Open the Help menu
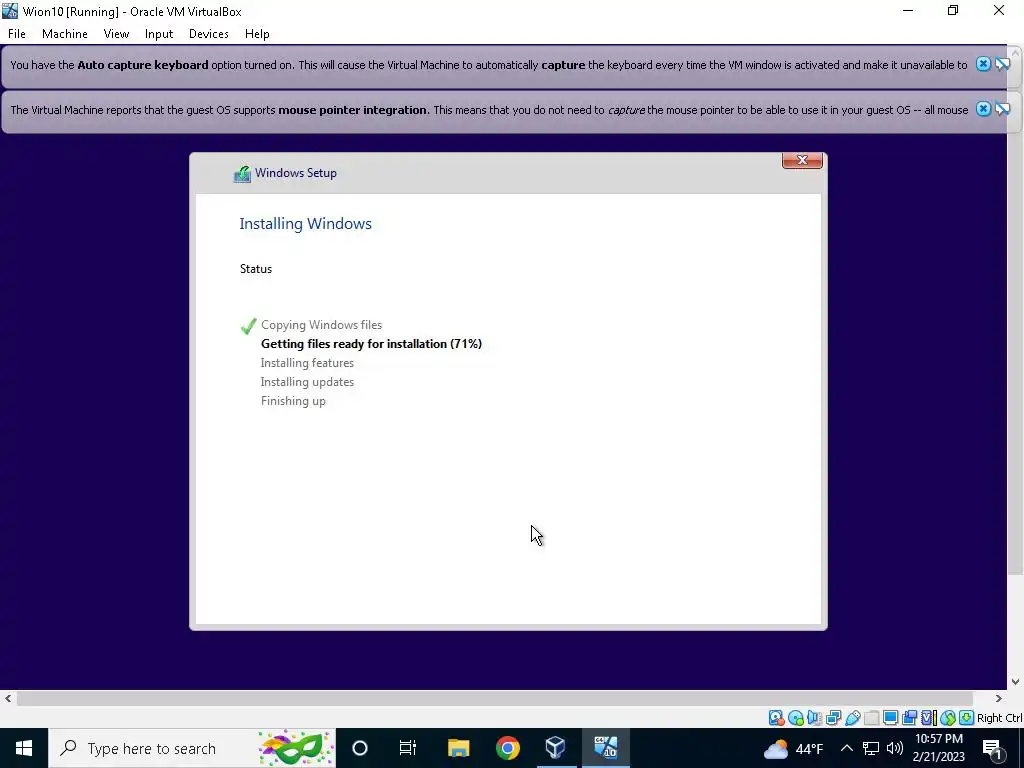Viewport: 1024px width, 768px height. point(257,34)
